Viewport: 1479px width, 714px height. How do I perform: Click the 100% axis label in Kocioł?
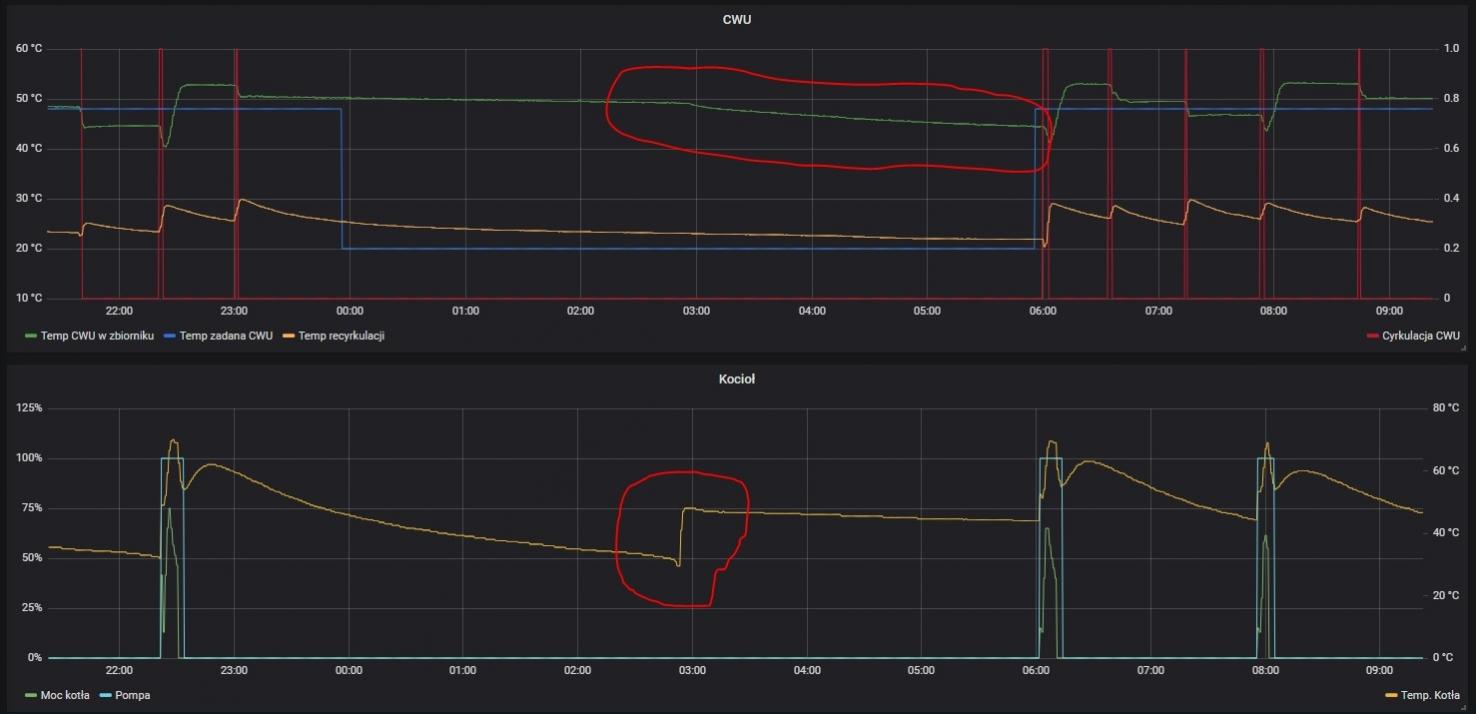pyautogui.click(x=29, y=458)
